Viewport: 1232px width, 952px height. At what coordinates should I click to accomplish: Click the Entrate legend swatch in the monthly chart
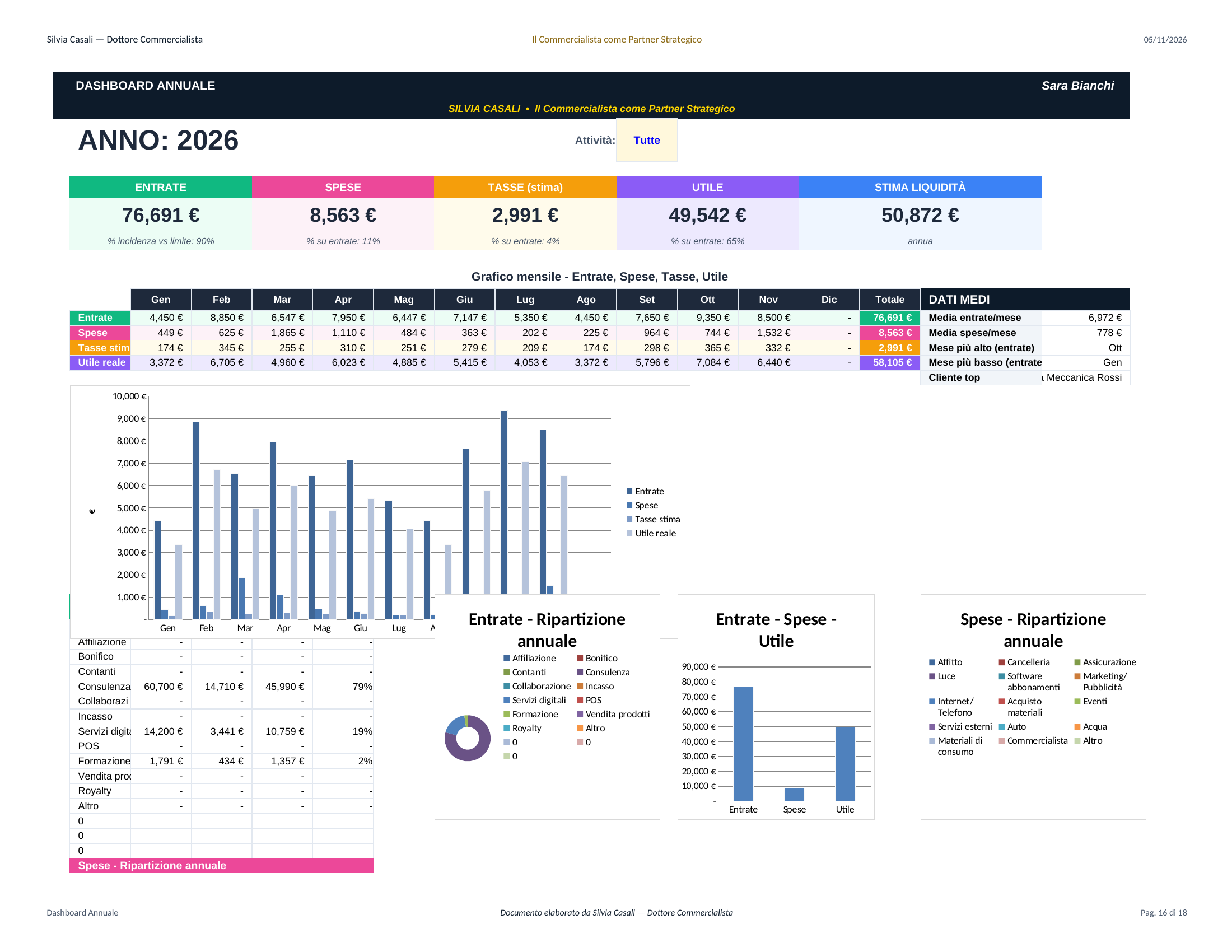[629, 492]
